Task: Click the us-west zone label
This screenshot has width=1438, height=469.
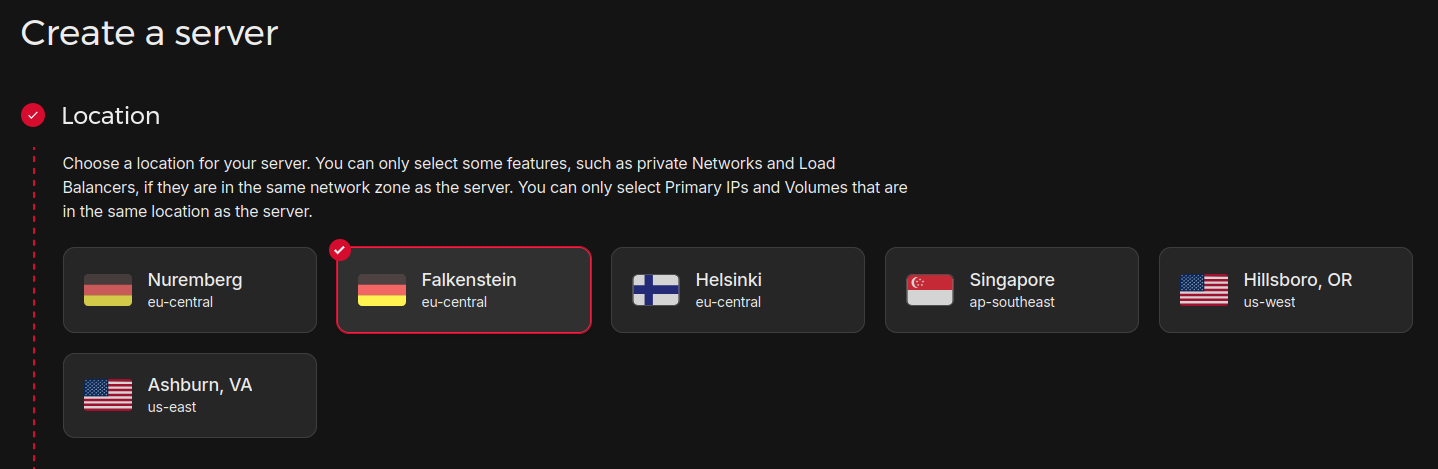Action: coord(1269,302)
